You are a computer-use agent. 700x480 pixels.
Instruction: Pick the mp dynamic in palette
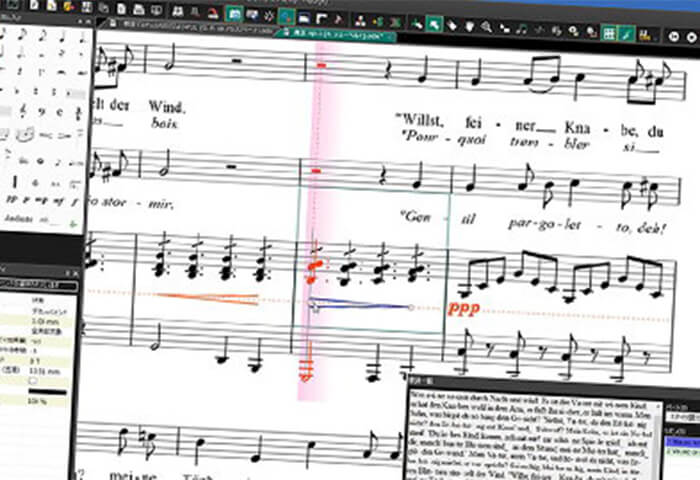(x=41, y=200)
